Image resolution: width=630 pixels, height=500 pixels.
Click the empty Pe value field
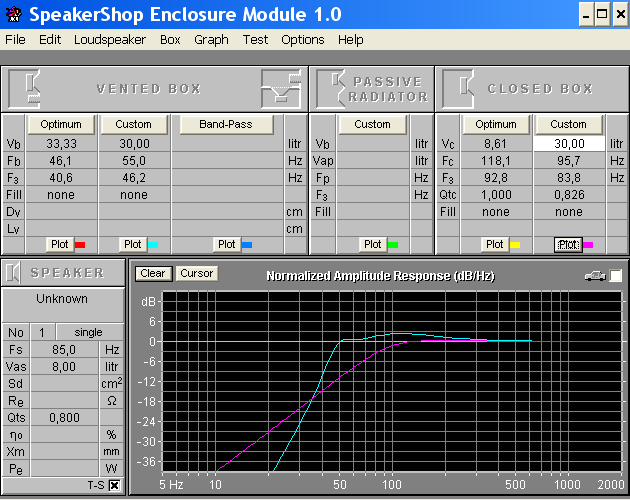[64, 469]
